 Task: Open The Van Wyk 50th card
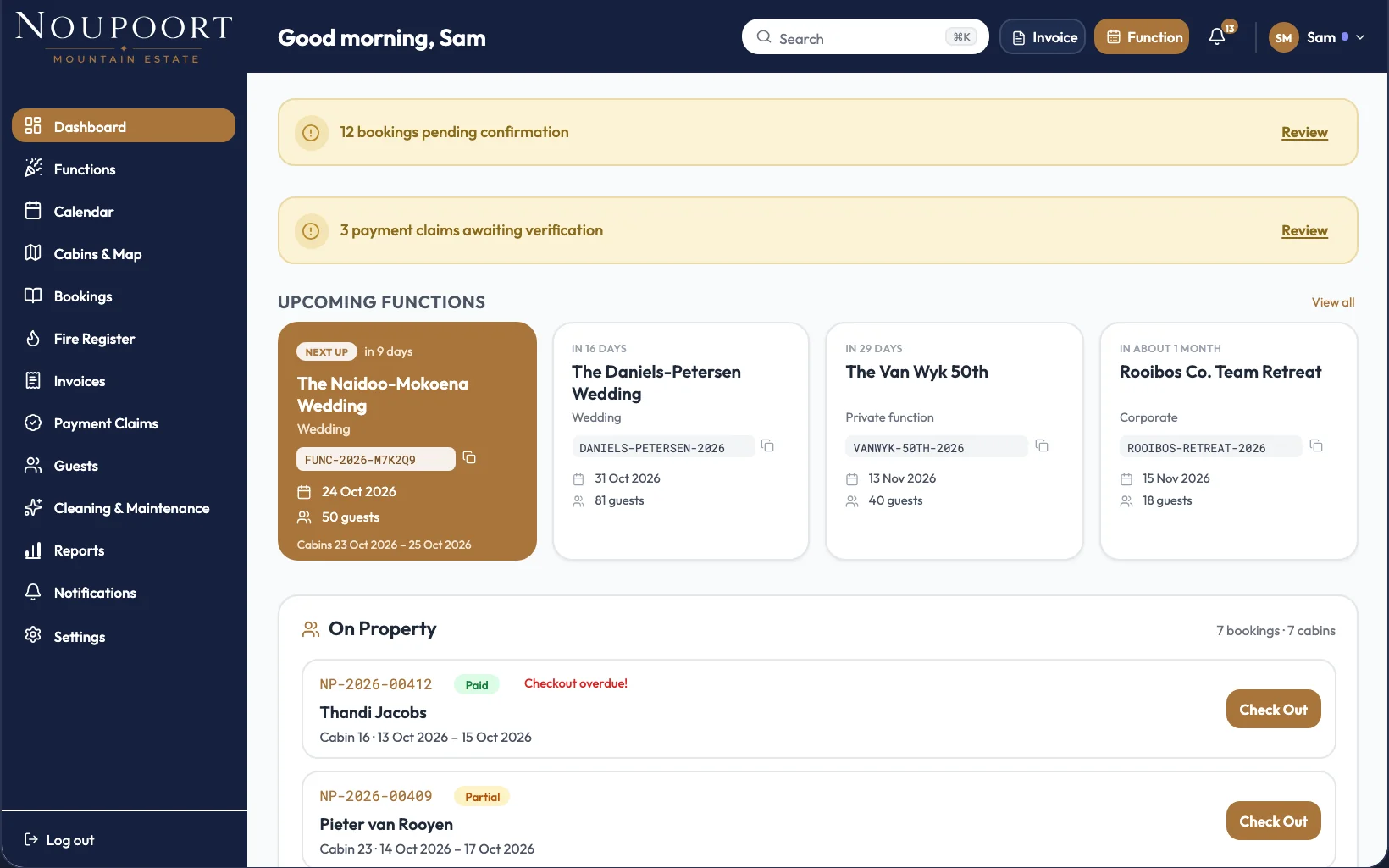tap(955, 441)
